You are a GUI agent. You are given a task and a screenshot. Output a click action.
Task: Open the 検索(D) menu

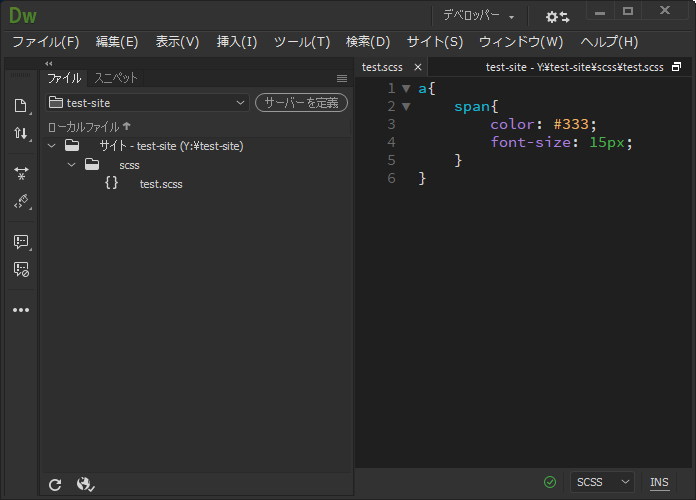(x=368, y=42)
